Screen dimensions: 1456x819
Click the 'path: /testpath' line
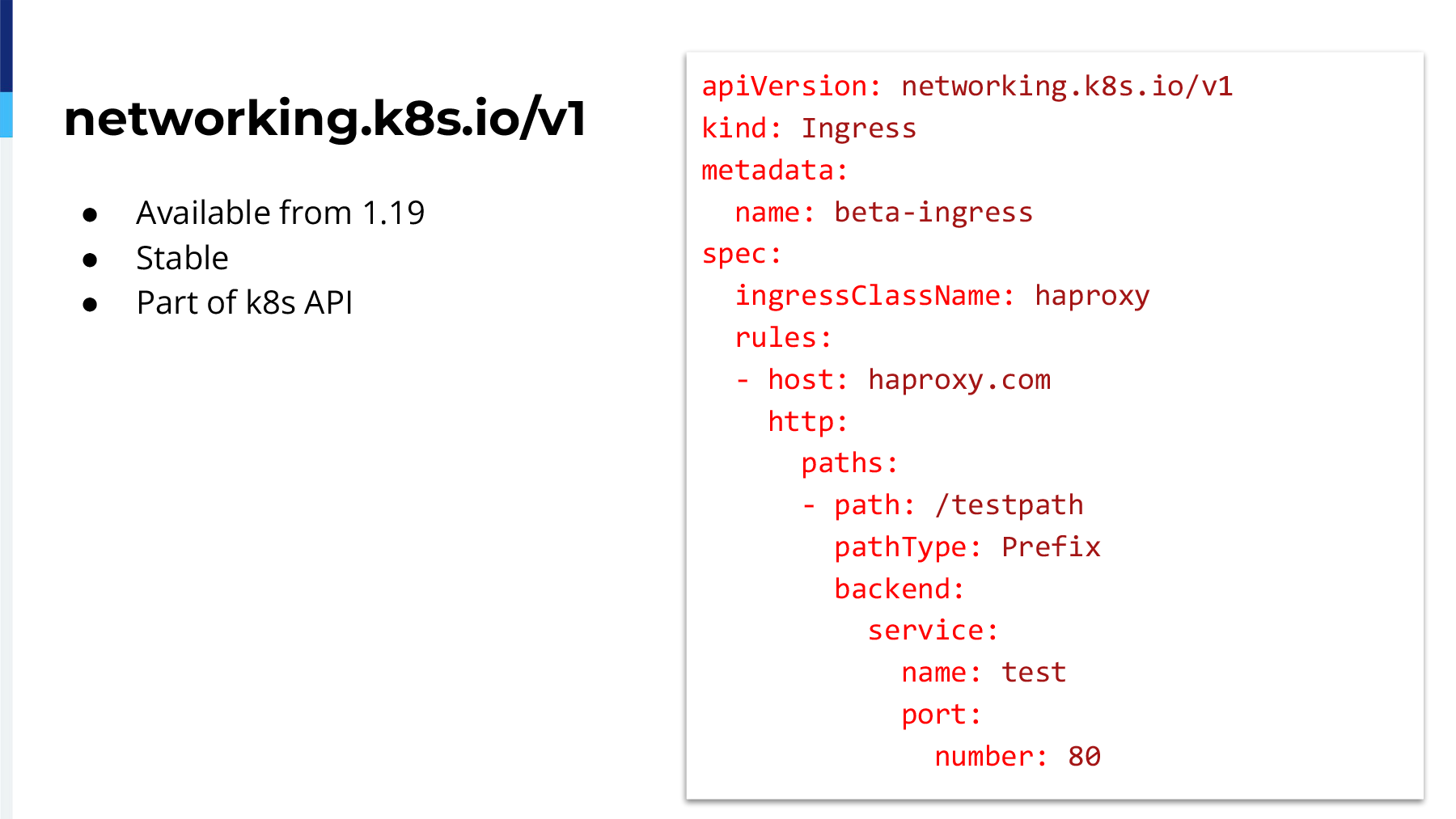959,505
